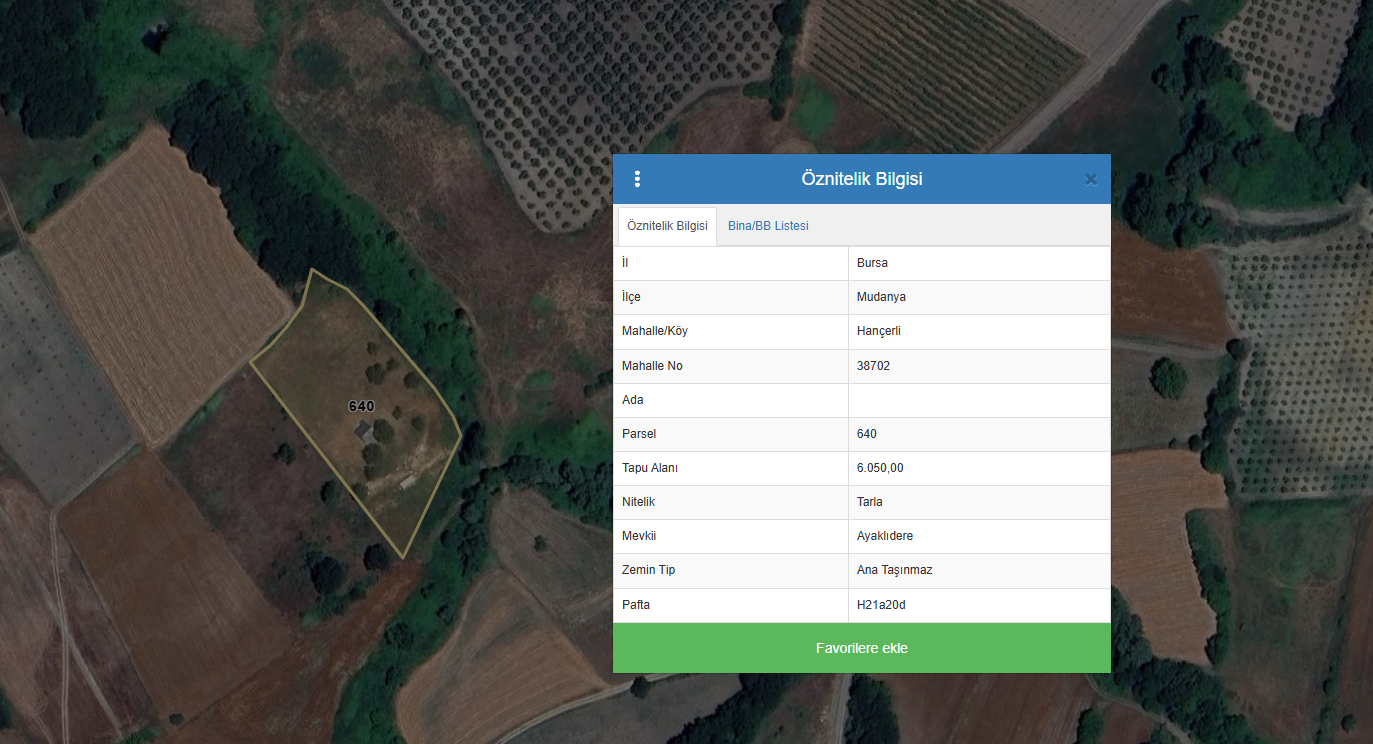1373x744 pixels.
Task: Click the İlçe label cell
Action: (730, 297)
